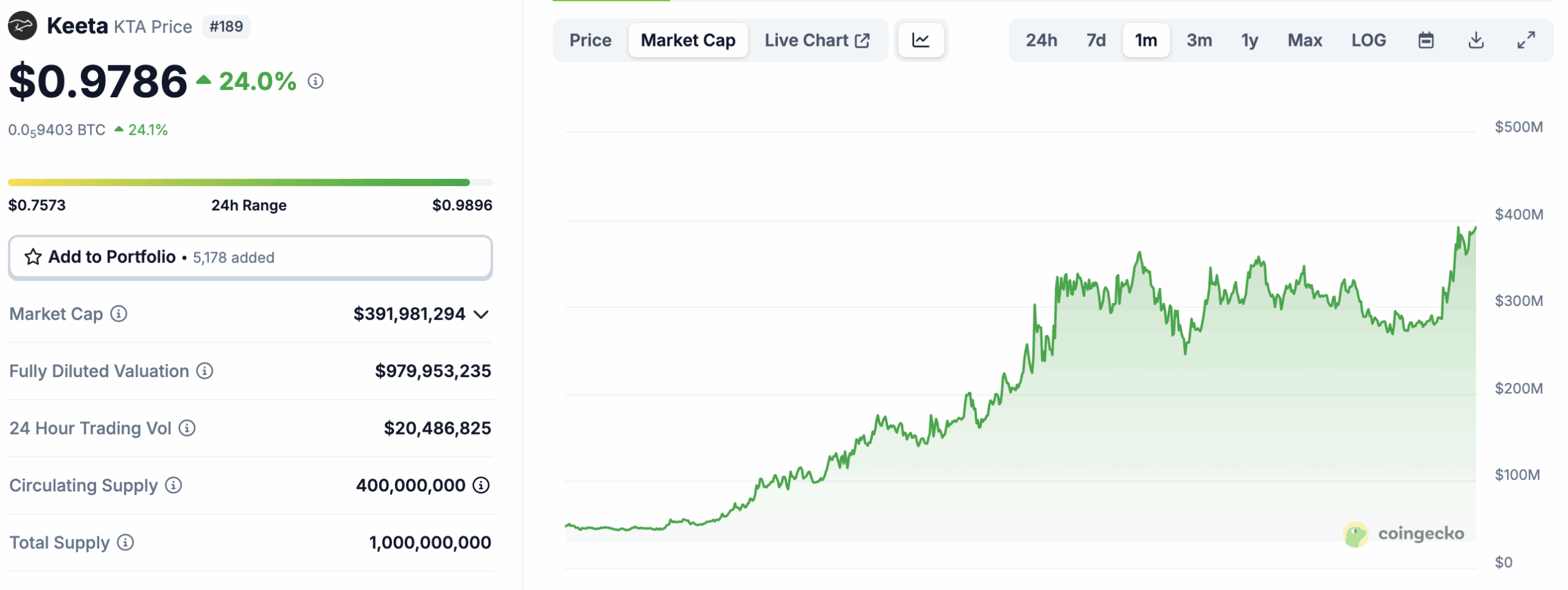Select the 24h time range

click(x=1041, y=40)
